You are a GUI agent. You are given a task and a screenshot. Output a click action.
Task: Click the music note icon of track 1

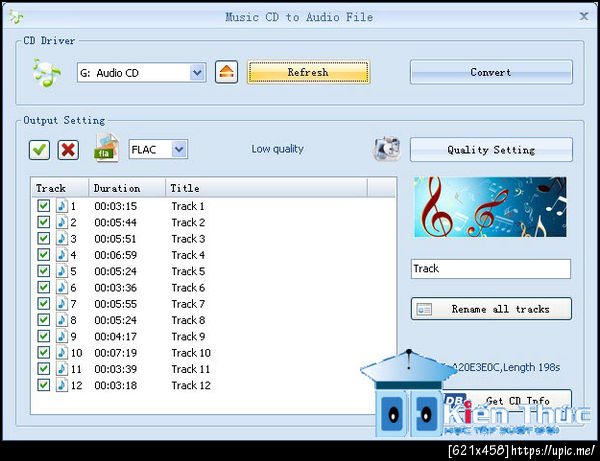62,206
